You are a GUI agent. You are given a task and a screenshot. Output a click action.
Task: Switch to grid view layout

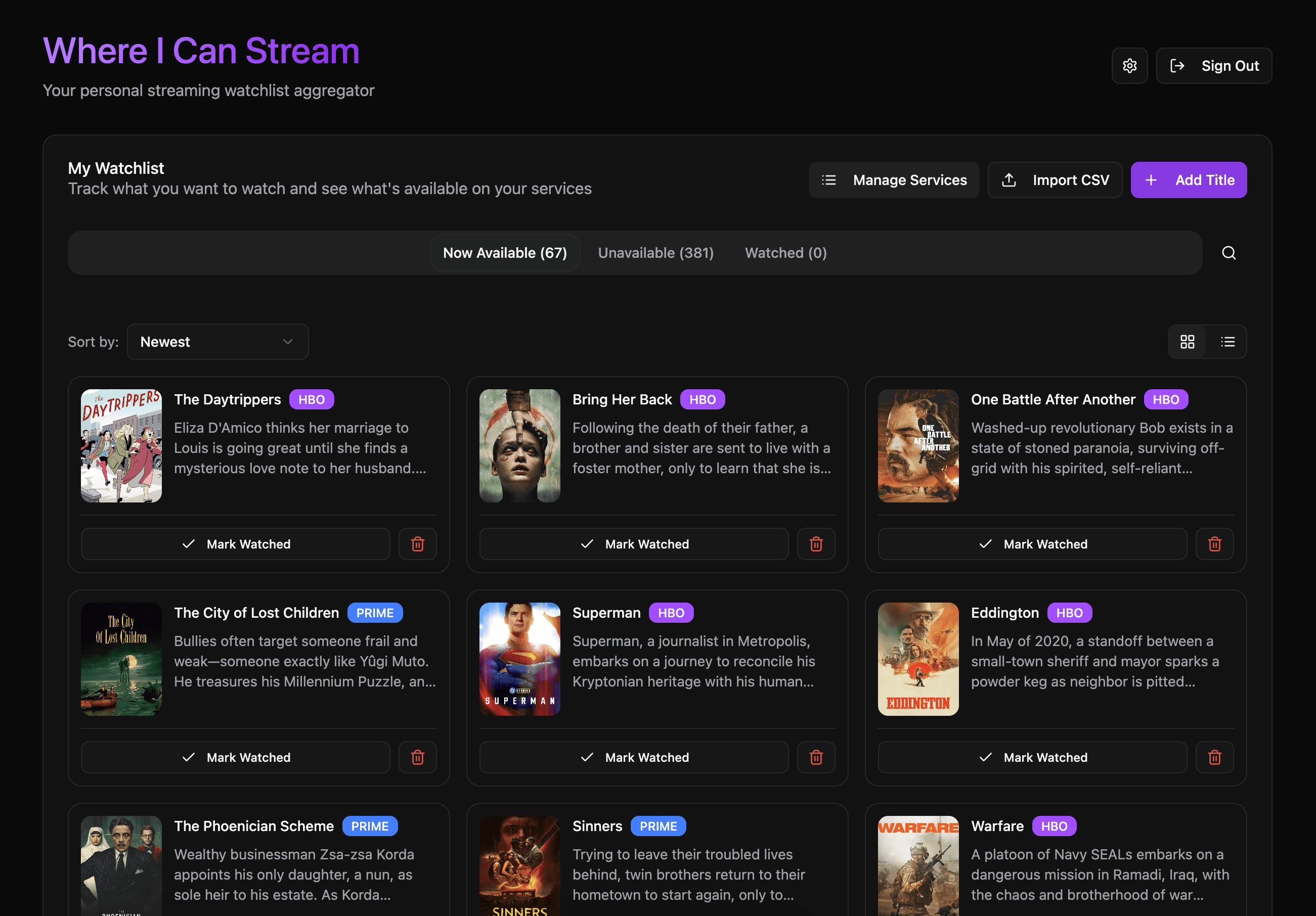tap(1187, 342)
